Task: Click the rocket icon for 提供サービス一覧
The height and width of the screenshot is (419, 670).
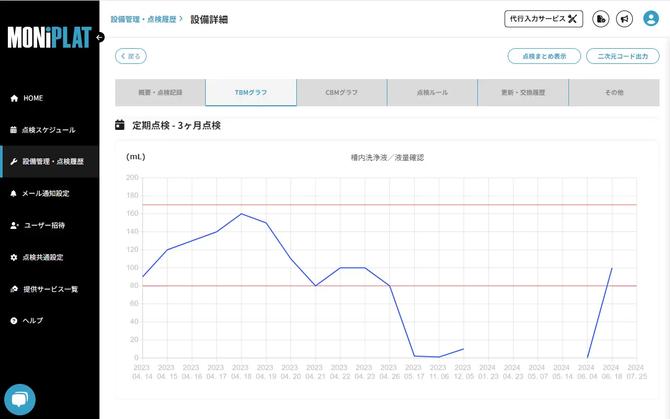Action: pos(14,289)
